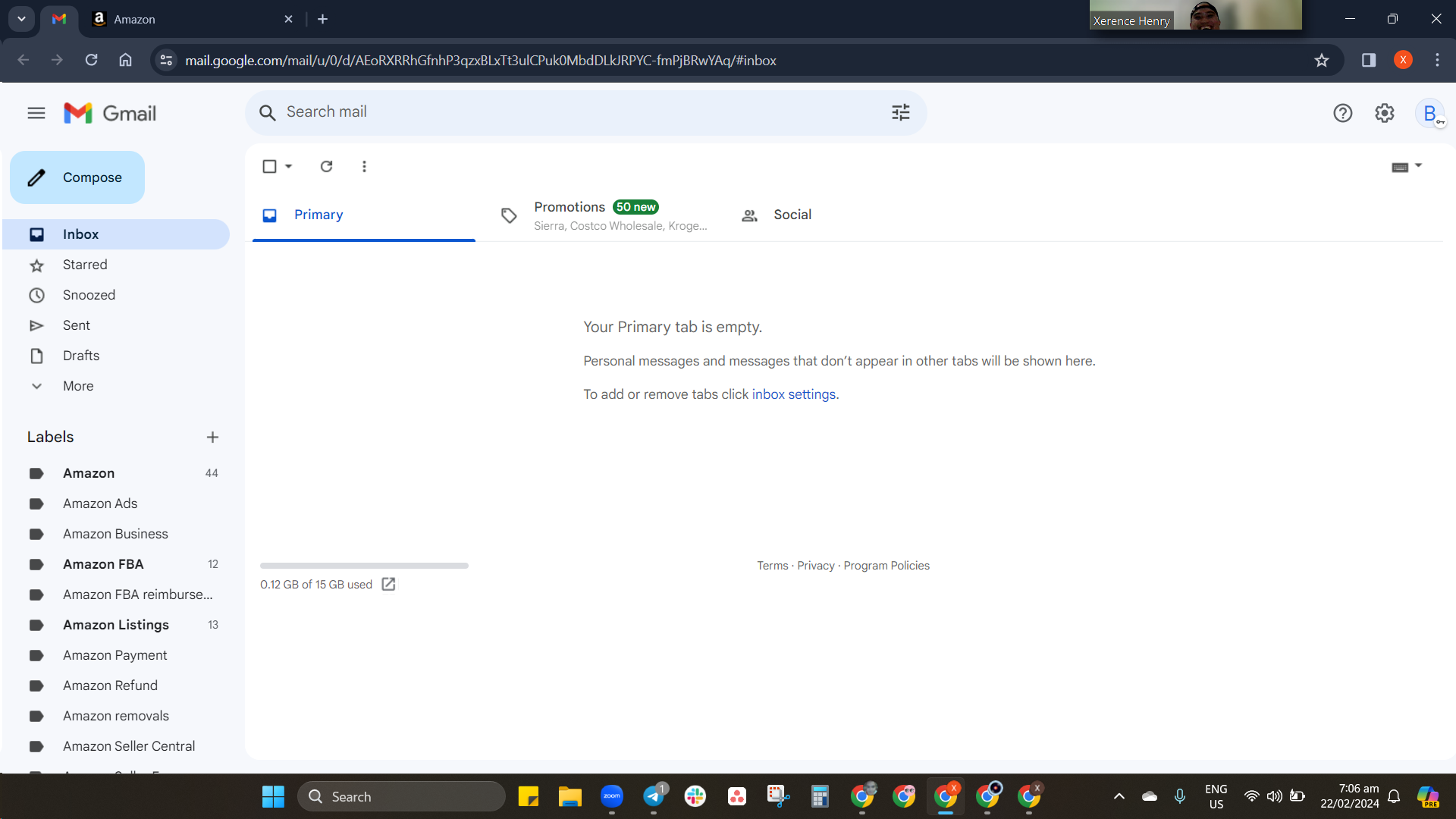Refresh the inbox
Viewport: 1456px width, 819px height.
pos(326,166)
